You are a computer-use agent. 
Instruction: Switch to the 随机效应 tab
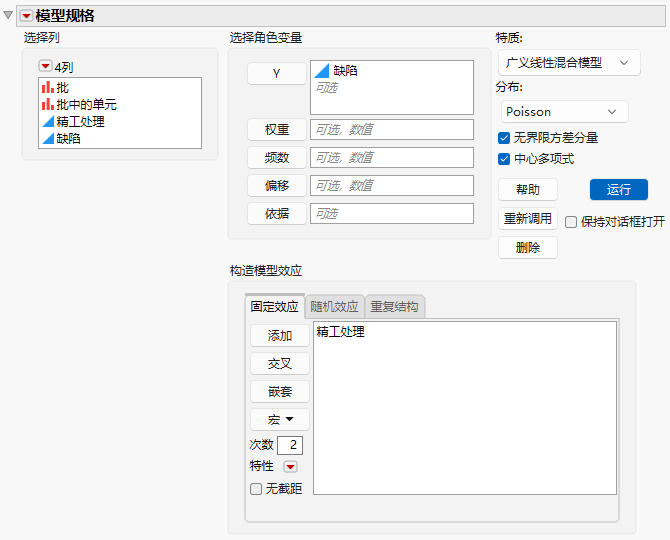[x=335, y=306]
